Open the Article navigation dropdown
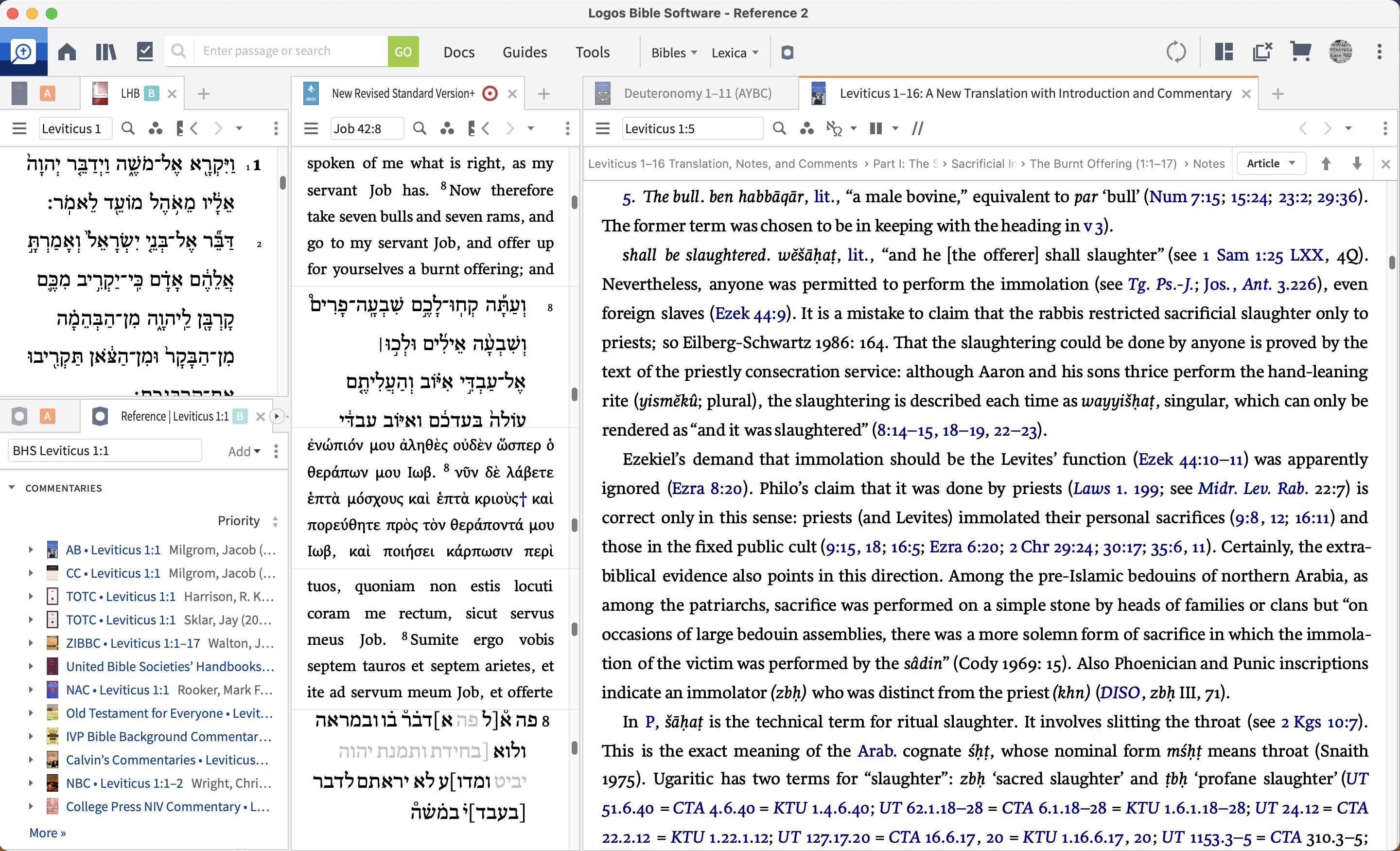Image resolution: width=1400 pixels, height=851 pixels. point(1271,164)
